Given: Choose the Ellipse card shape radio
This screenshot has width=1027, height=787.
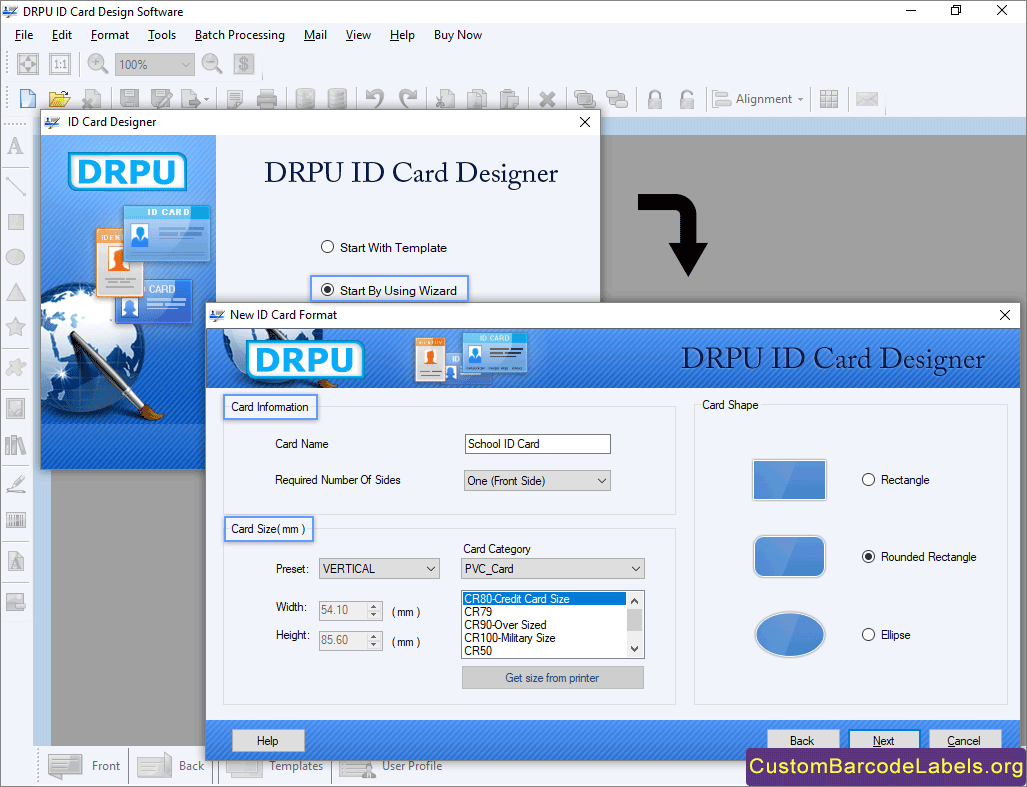Looking at the screenshot, I should [x=868, y=634].
